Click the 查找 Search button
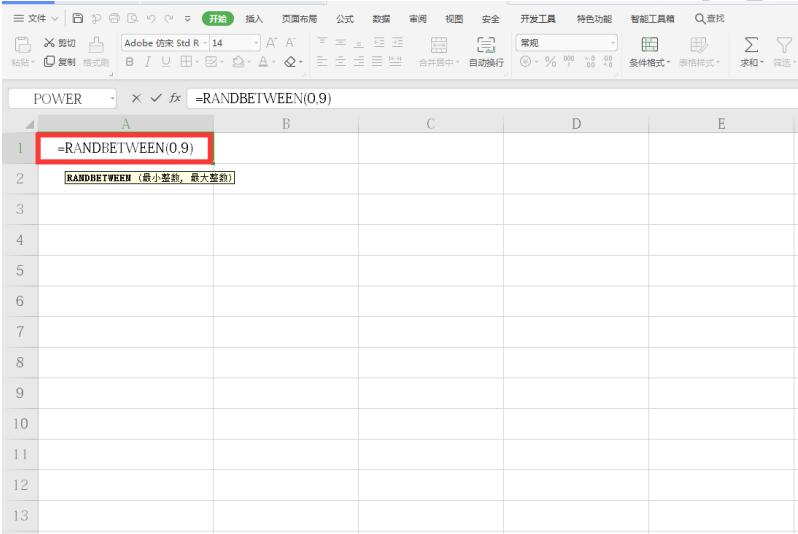Screen dimensions: 798x534 click(x=709, y=18)
